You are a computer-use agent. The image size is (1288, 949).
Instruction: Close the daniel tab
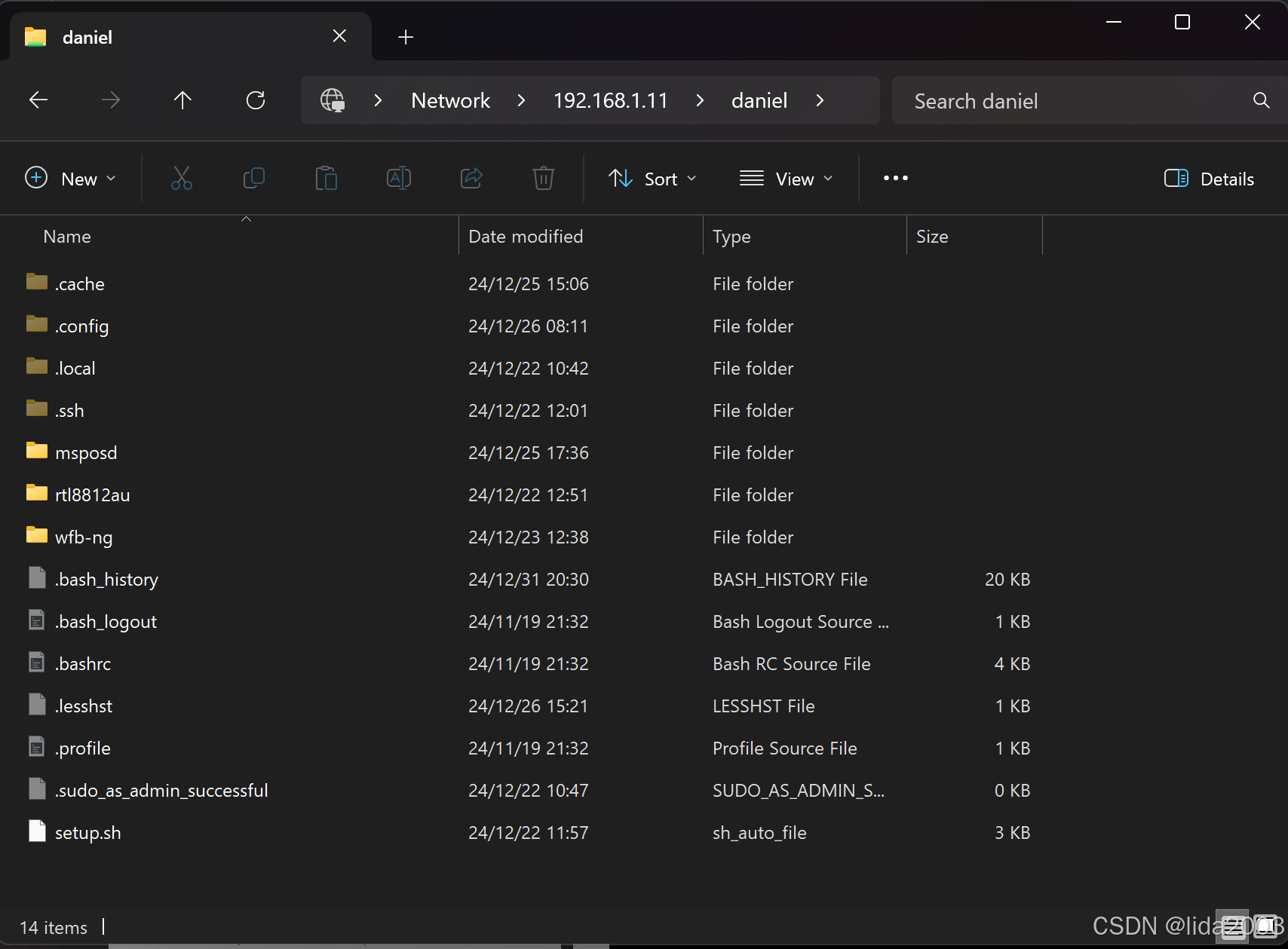click(339, 36)
